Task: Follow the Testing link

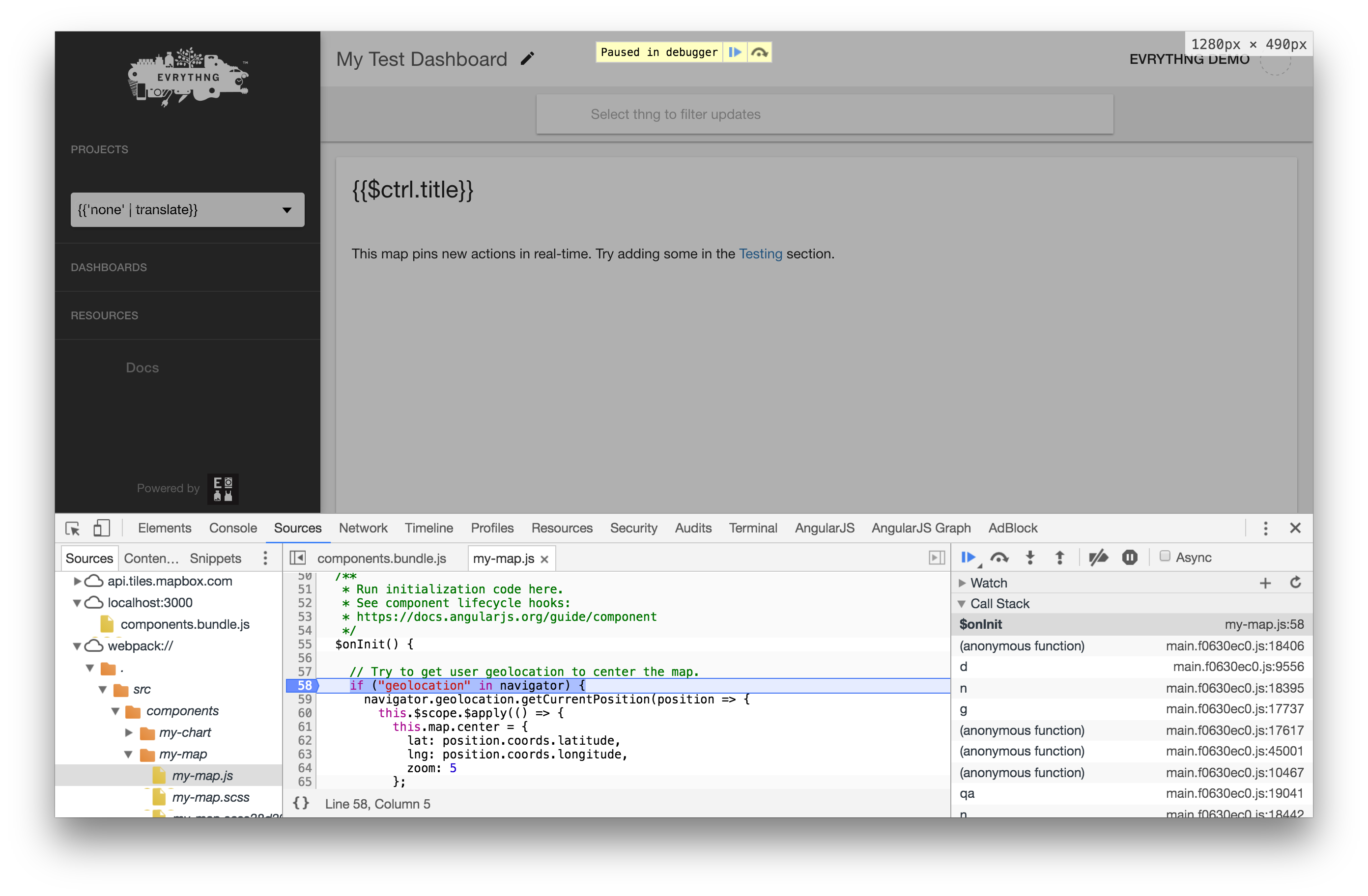Action: click(761, 253)
